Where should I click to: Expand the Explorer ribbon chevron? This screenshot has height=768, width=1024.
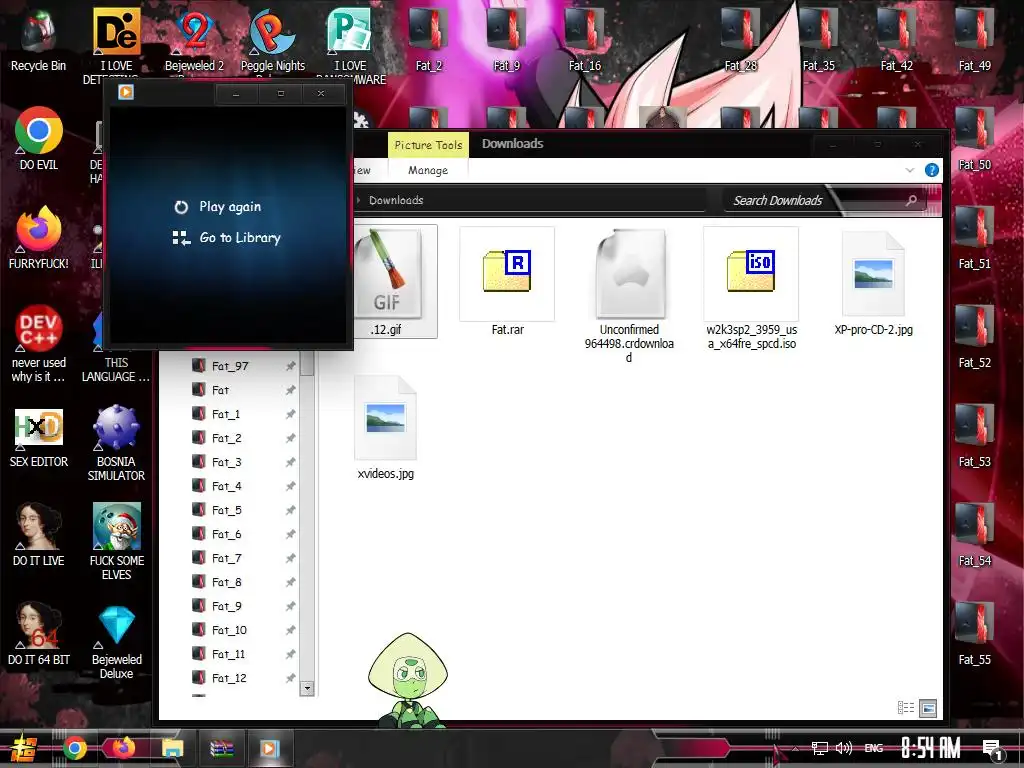910,170
